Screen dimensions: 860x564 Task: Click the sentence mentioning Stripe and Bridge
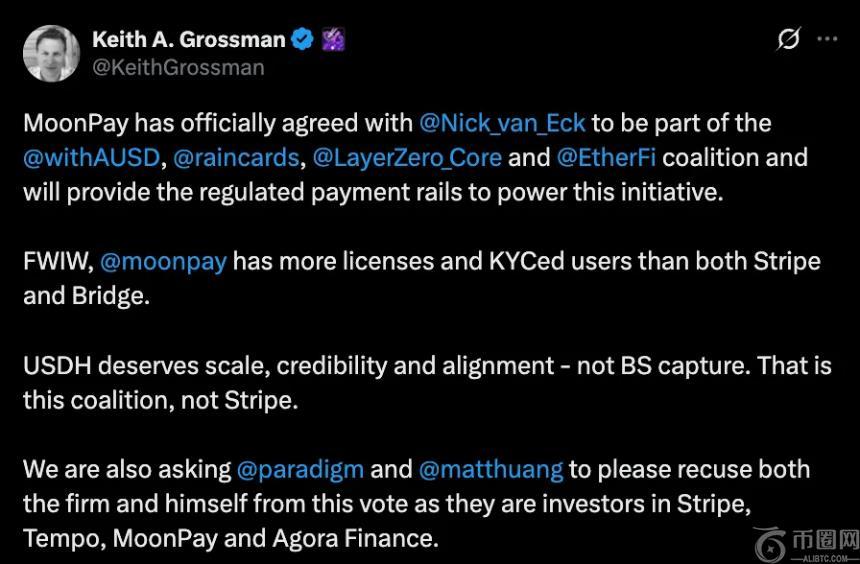coord(421,279)
